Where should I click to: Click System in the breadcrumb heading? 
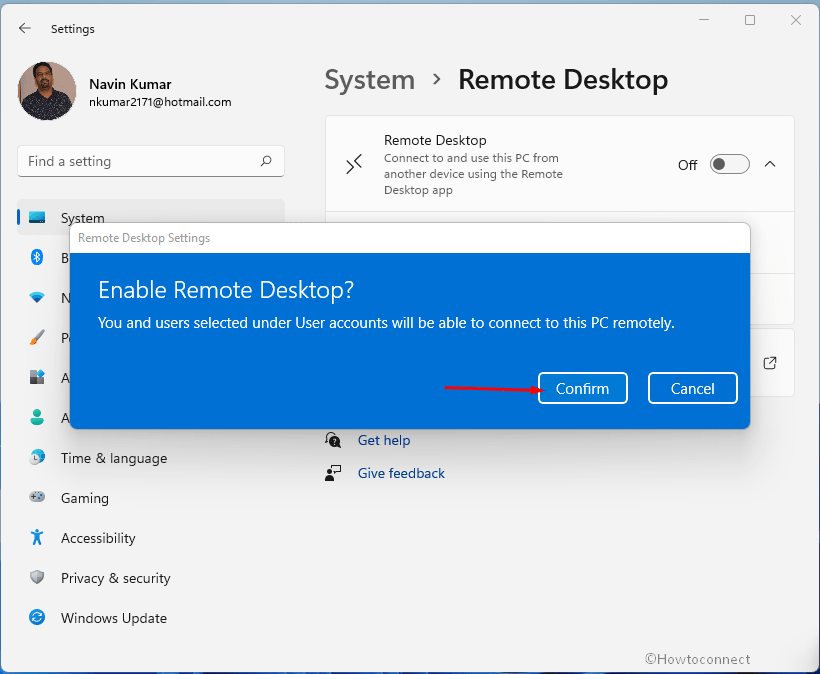pyautogui.click(x=369, y=80)
